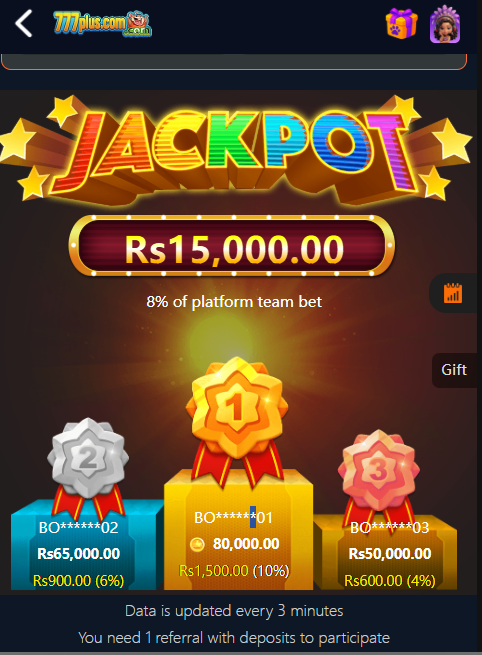Screen dimensions: 482x655
Task: Click the Gift side tab
Action: point(454,370)
